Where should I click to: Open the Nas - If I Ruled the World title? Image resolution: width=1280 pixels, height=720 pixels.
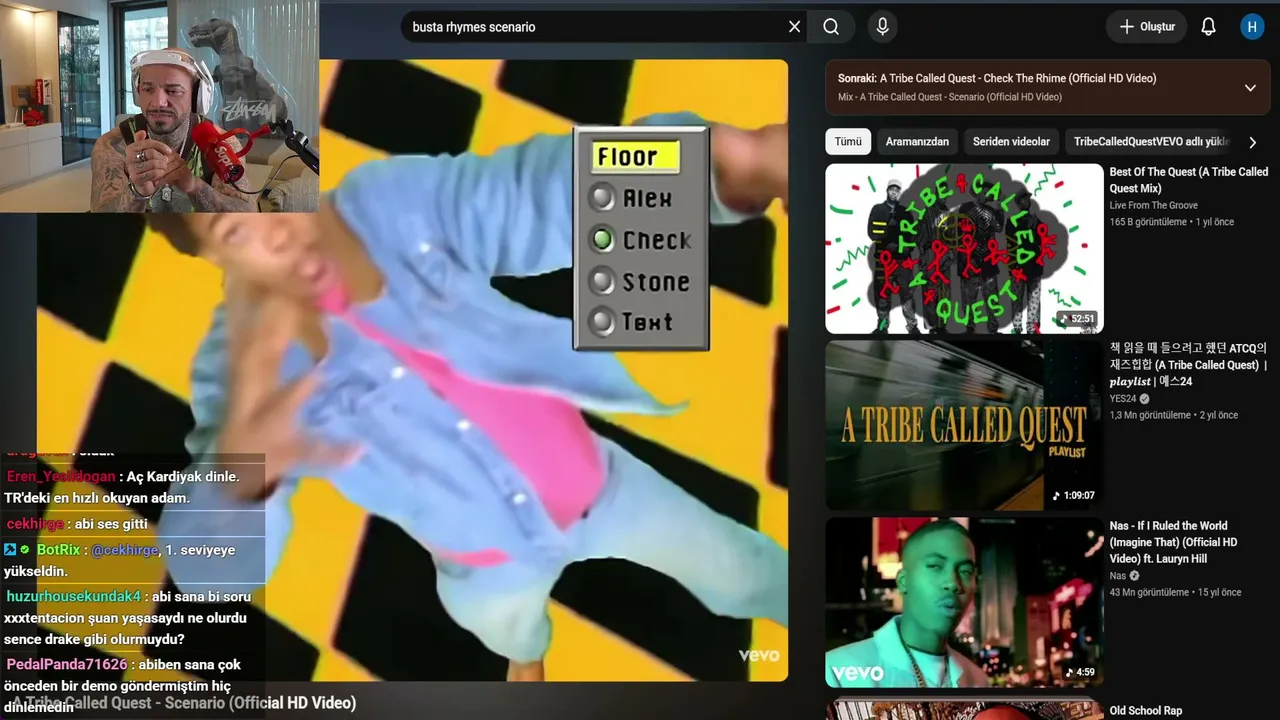point(1174,542)
